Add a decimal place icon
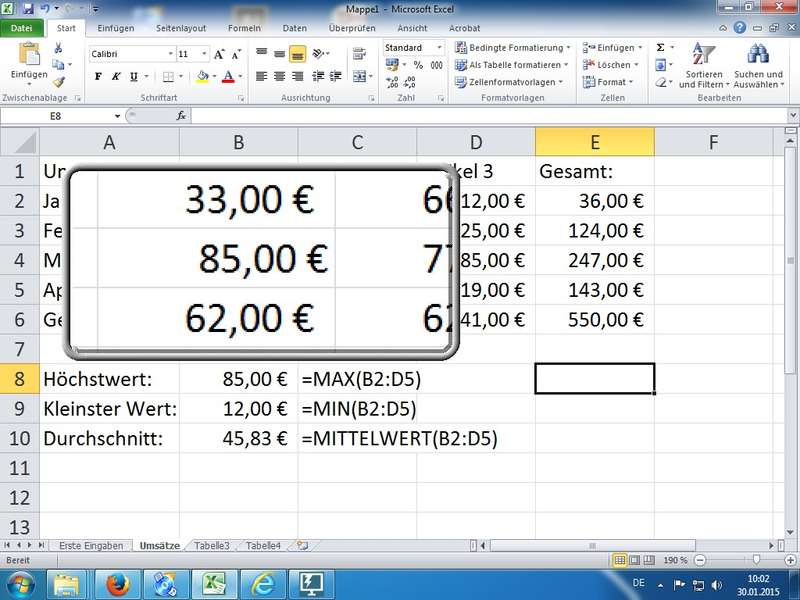This screenshot has width=800, height=600. [392, 82]
